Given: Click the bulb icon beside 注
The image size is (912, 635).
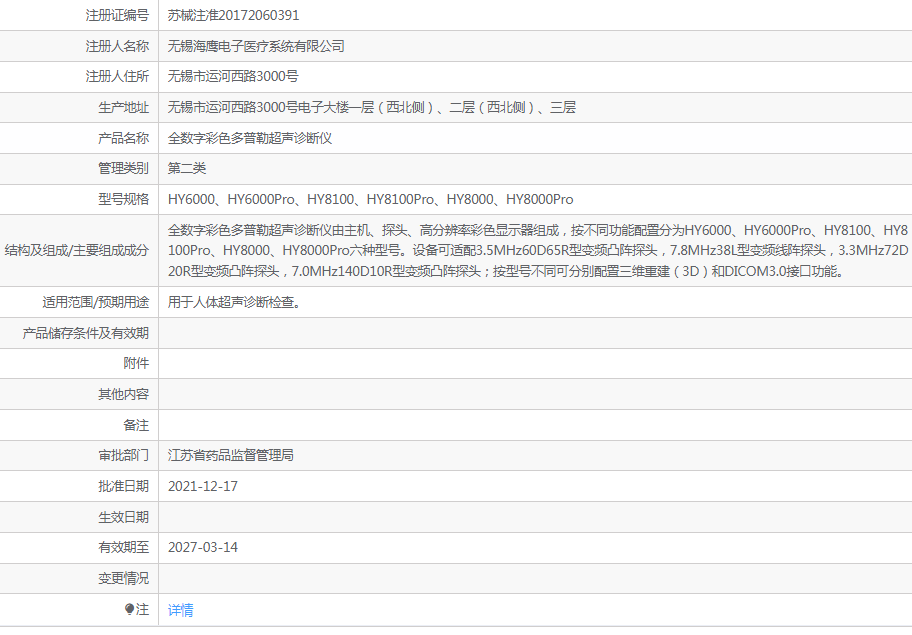Looking at the screenshot, I should (130, 609).
